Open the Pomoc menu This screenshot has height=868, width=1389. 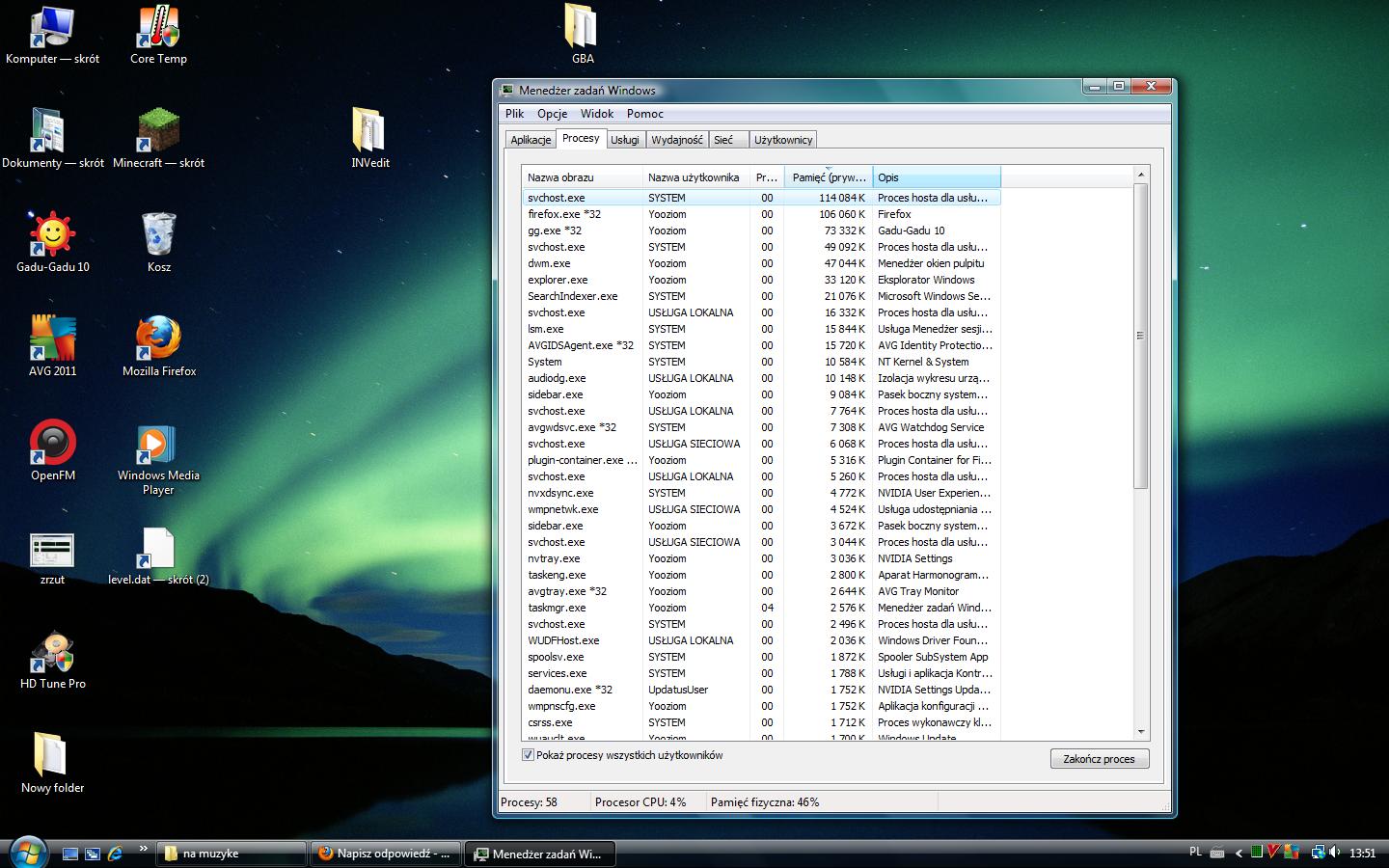[x=644, y=114]
